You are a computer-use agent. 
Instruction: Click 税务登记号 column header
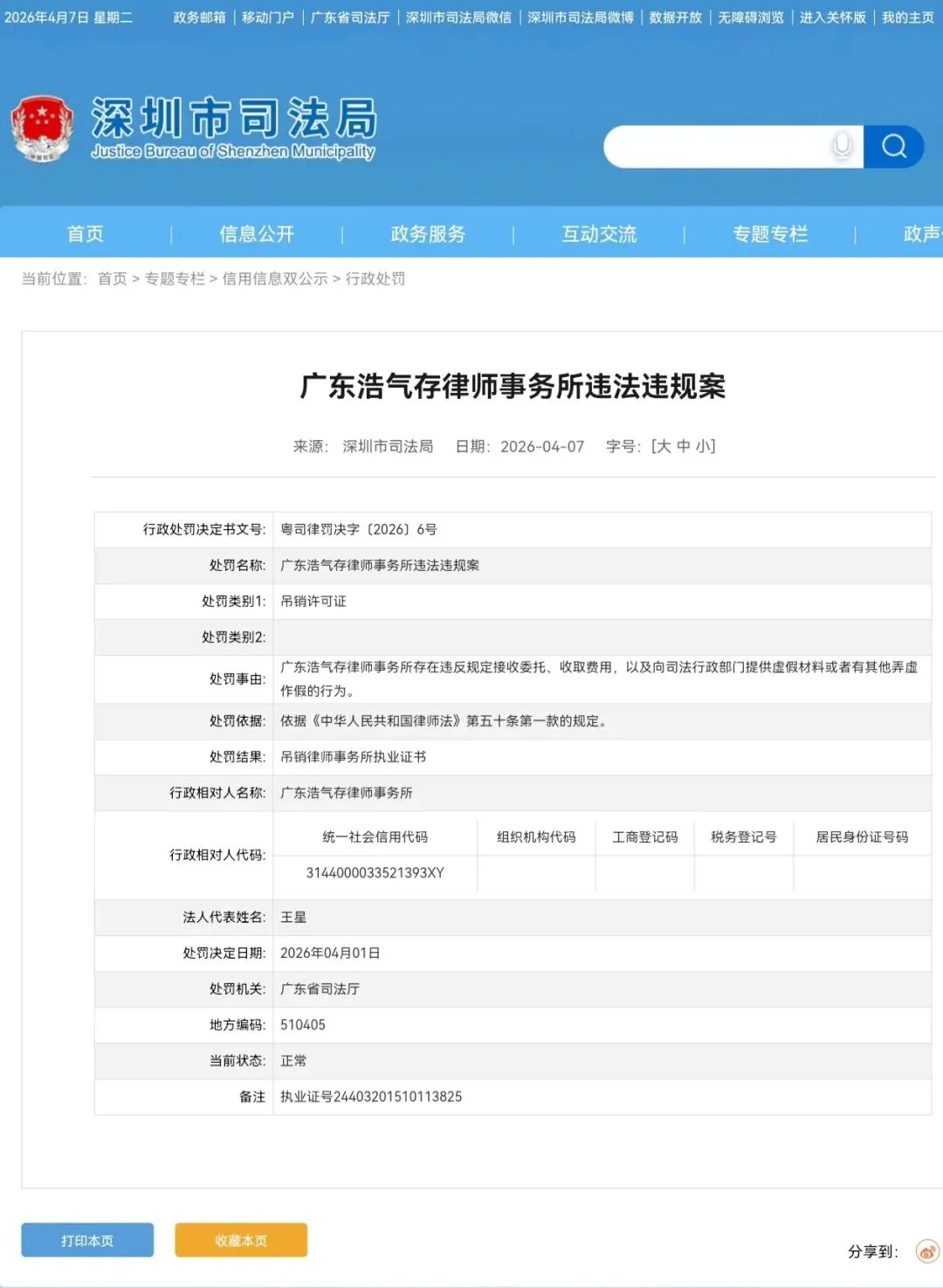click(x=744, y=837)
